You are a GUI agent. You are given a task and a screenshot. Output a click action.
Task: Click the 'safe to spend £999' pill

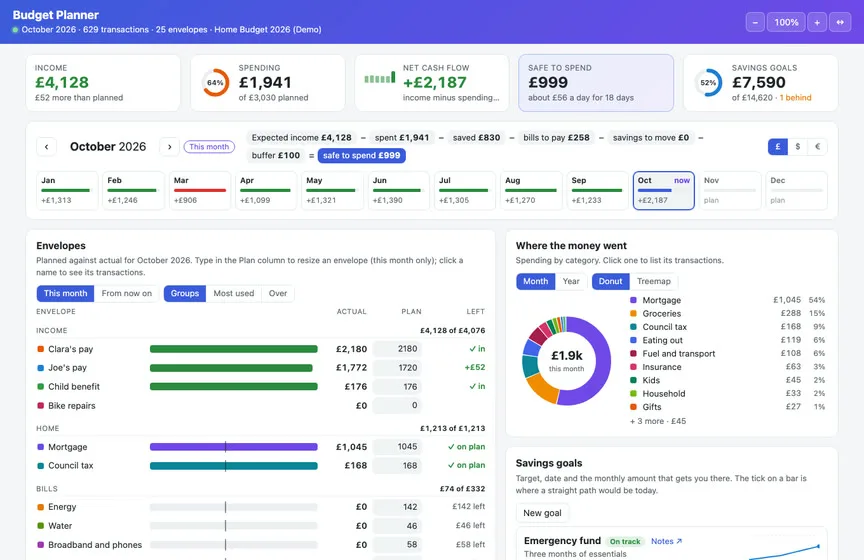pos(361,155)
